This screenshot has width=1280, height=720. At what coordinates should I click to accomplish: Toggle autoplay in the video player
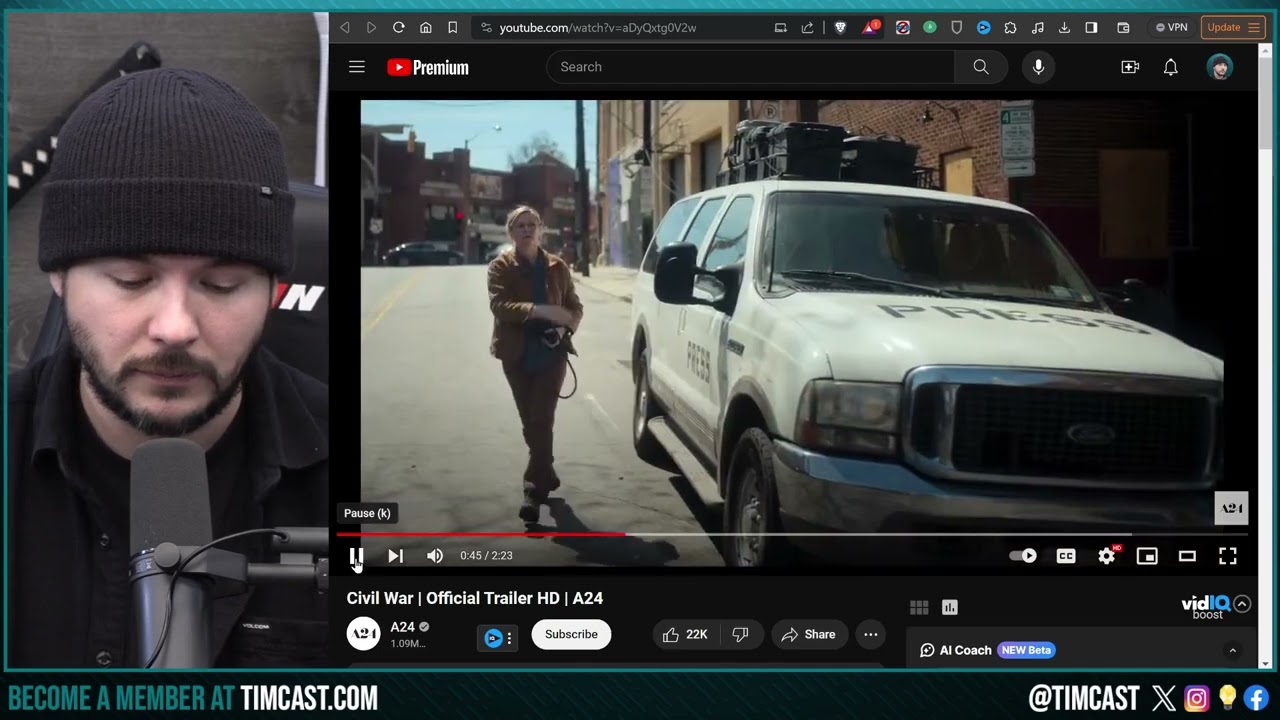[1022, 555]
